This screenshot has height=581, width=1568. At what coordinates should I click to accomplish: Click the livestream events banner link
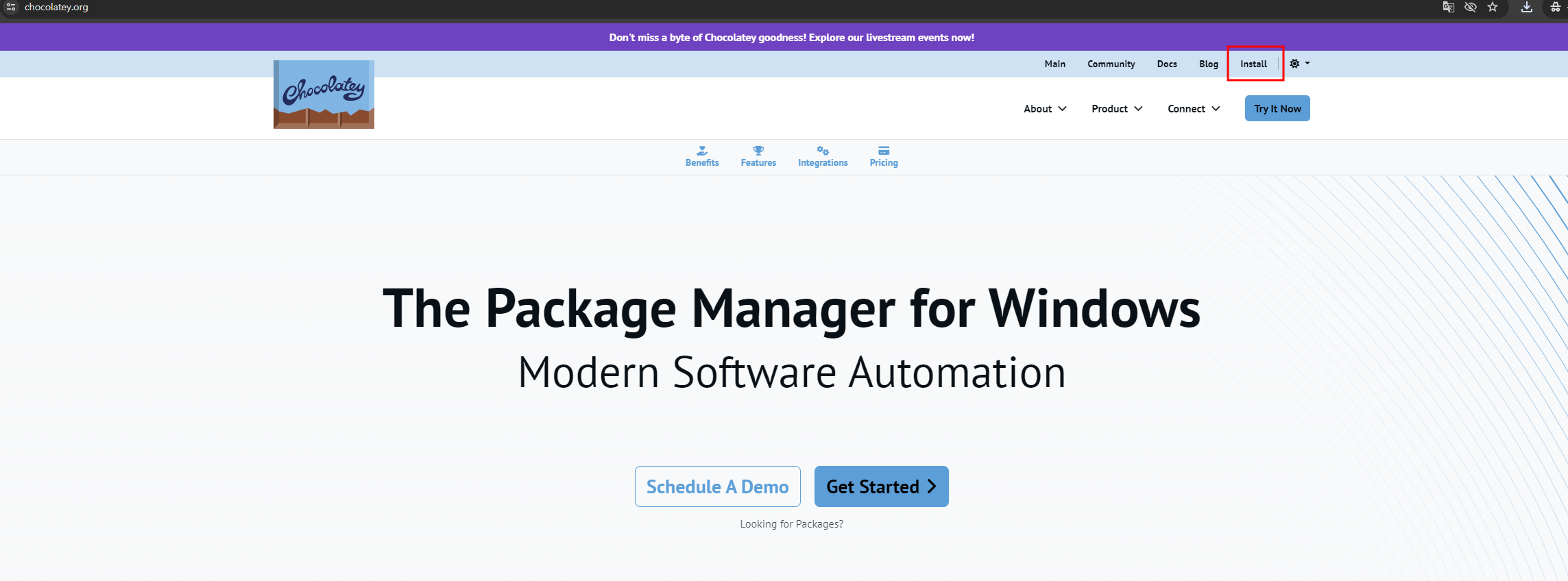(791, 38)
